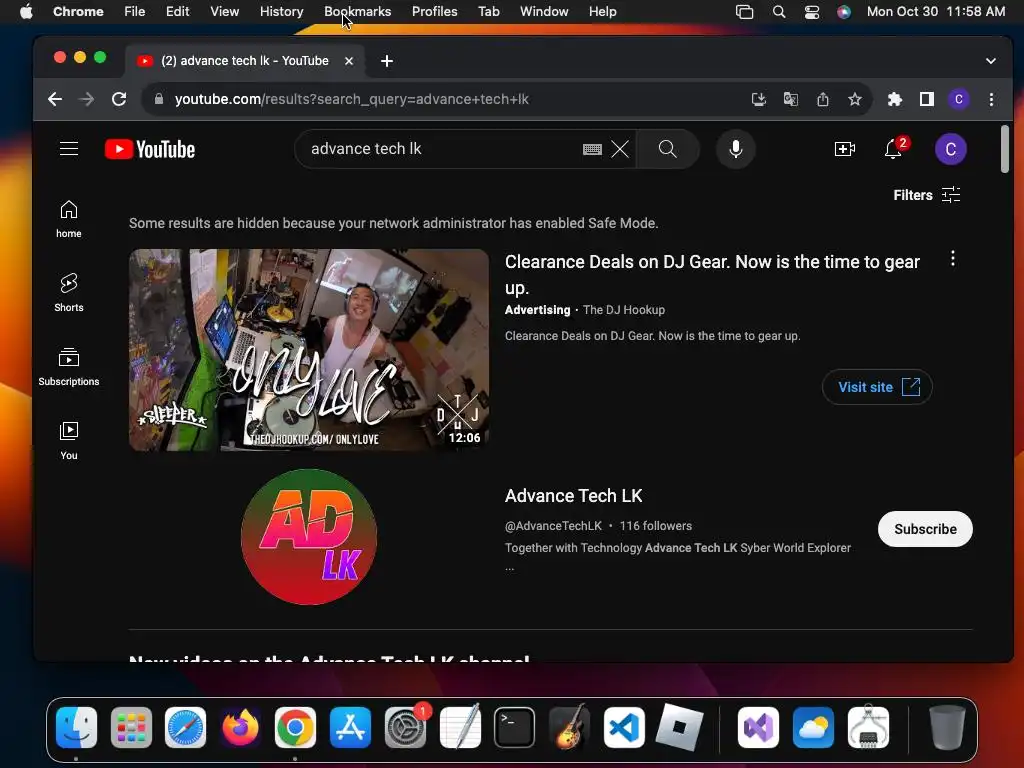Reload the YouTube page
This screenshot has width=1024, height=768.
click(119, 99)
